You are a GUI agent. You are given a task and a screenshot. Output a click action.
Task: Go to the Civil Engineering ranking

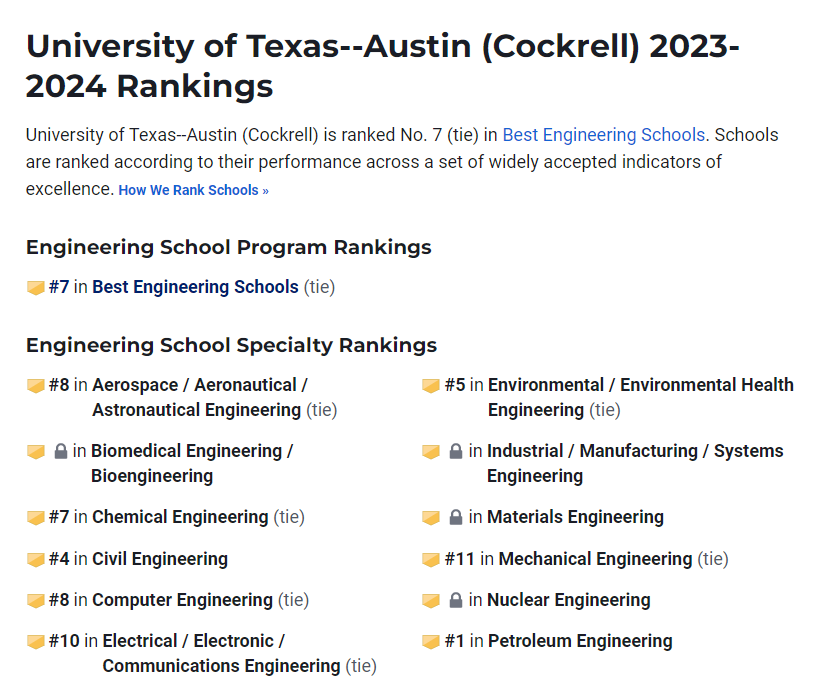pyautogui.click(x=160, y=559)
